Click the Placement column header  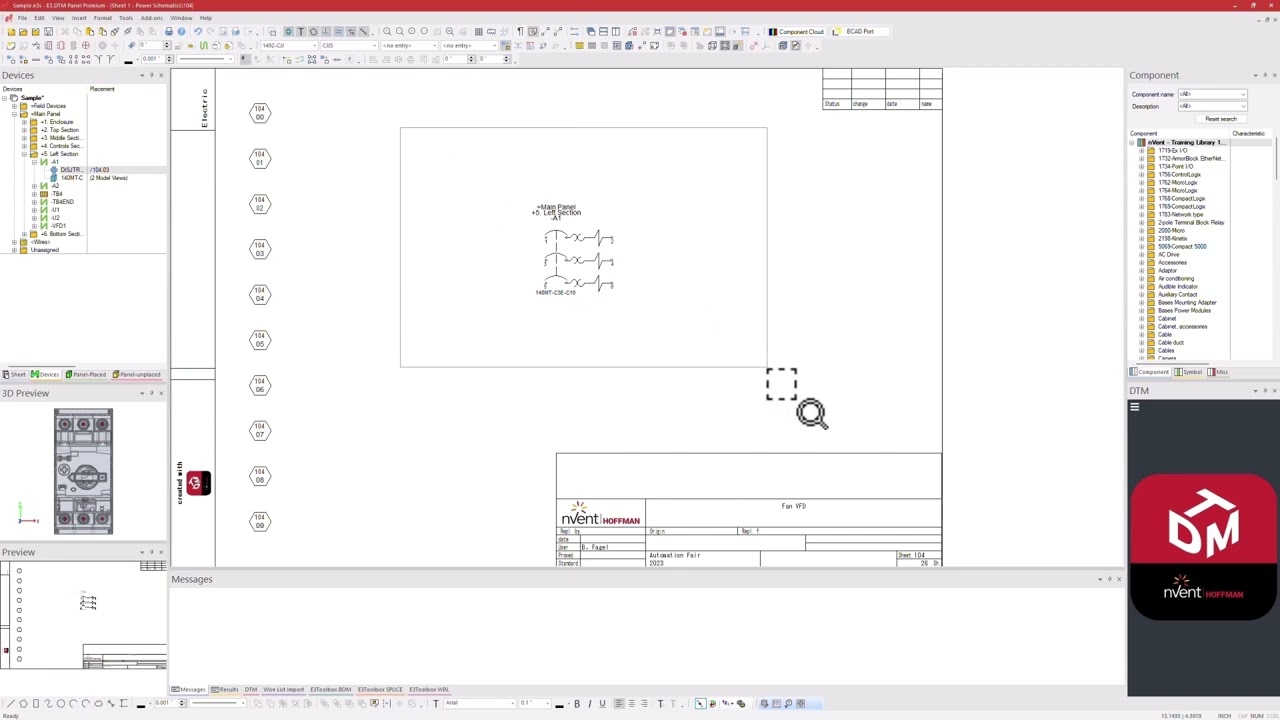102,89
